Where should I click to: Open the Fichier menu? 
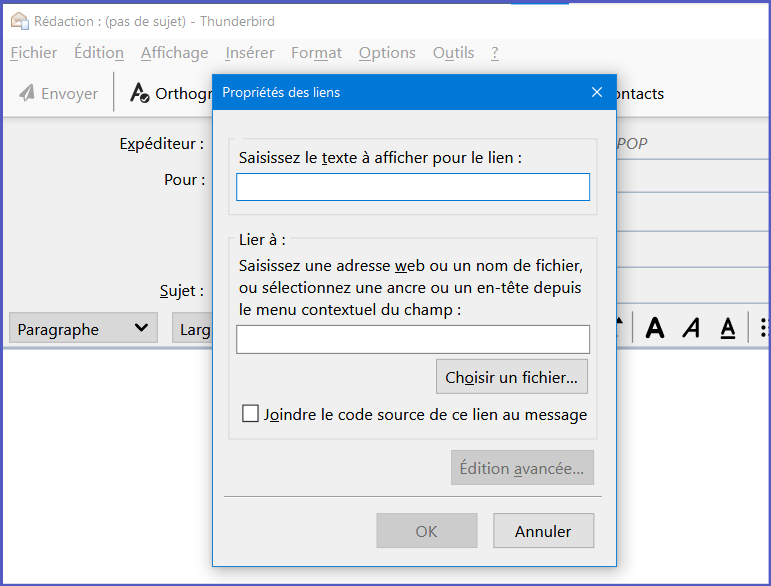click(x=34, y=53)
